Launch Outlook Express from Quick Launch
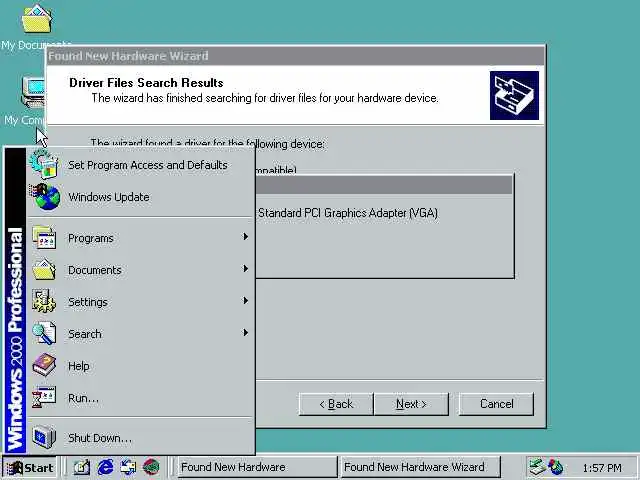640x480 pixels. point(128,467)
